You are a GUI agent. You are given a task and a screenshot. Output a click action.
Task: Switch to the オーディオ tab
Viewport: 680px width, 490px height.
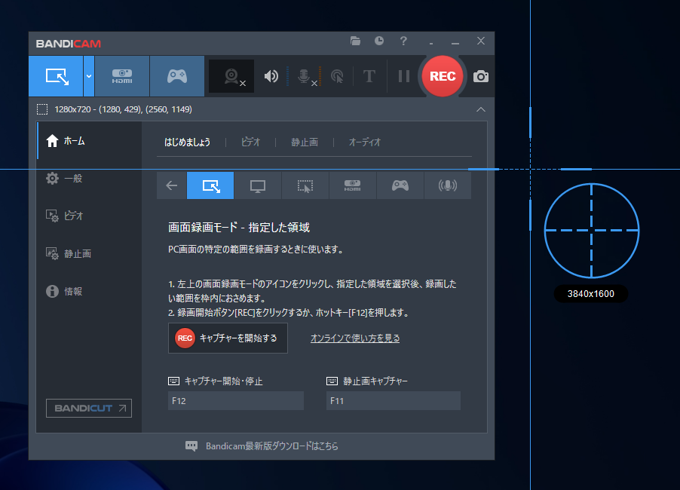point(365,142)
